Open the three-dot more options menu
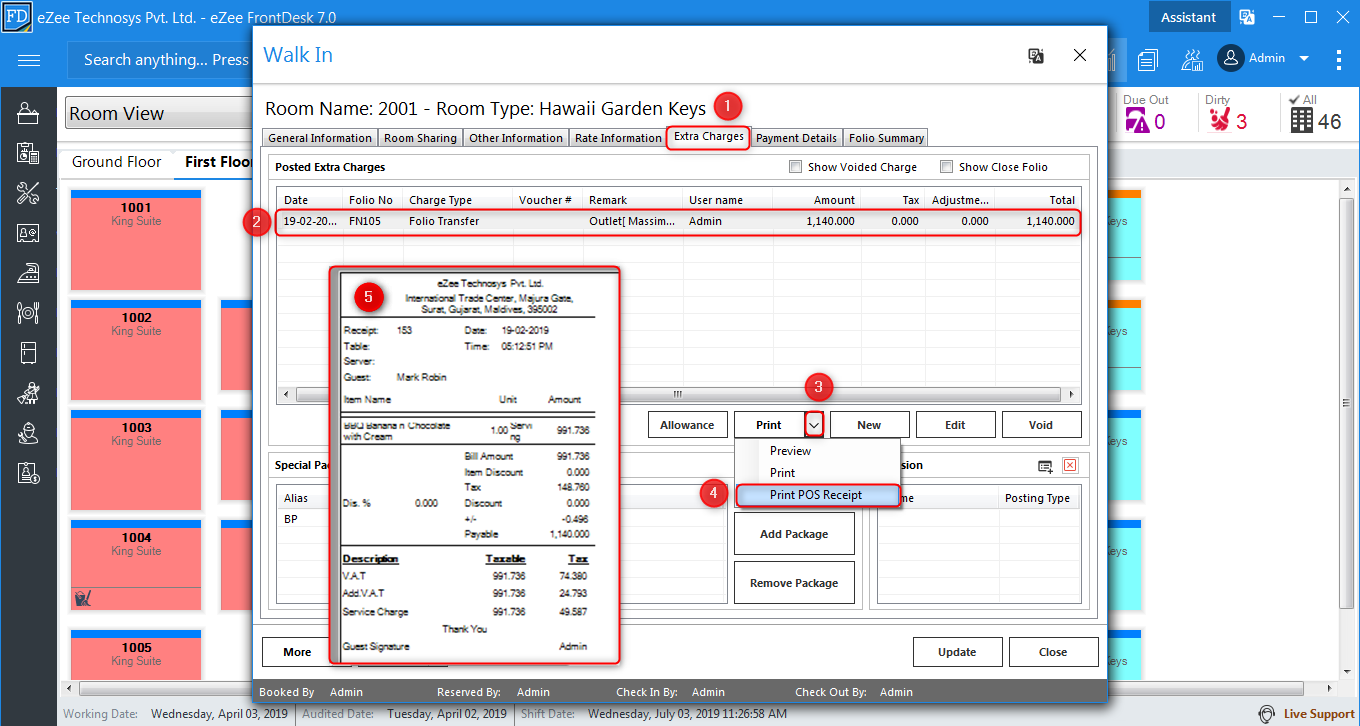The height and width of the screenshot is (726, 1360). (1339, 59)
